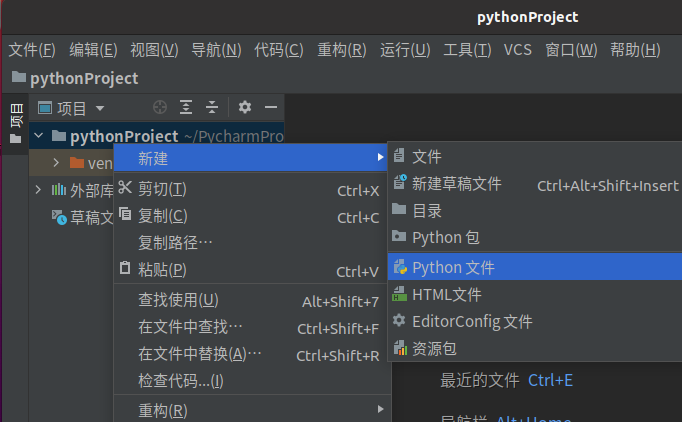
Task: Select the 草稿文件 scratches tree item
Action: click(x=83, y=217)
